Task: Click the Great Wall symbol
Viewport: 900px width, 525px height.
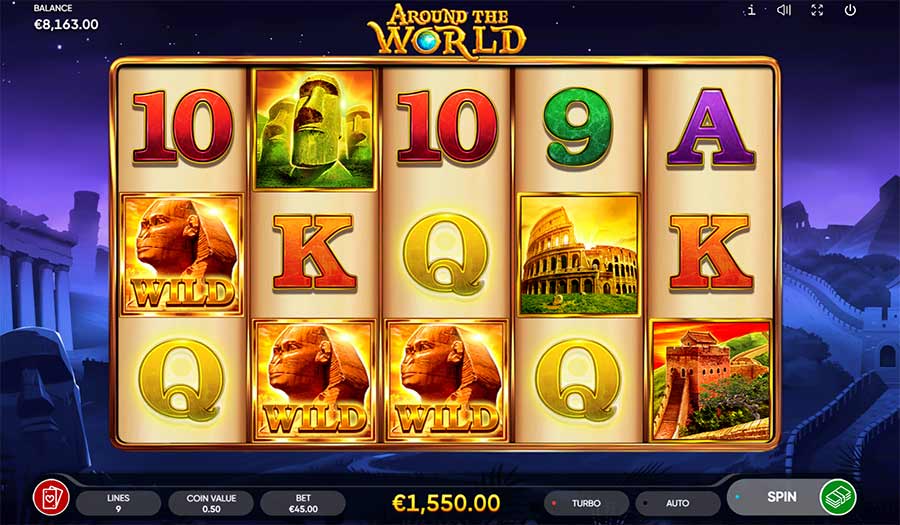Action: pyautogui.click(x=711, y=381)
